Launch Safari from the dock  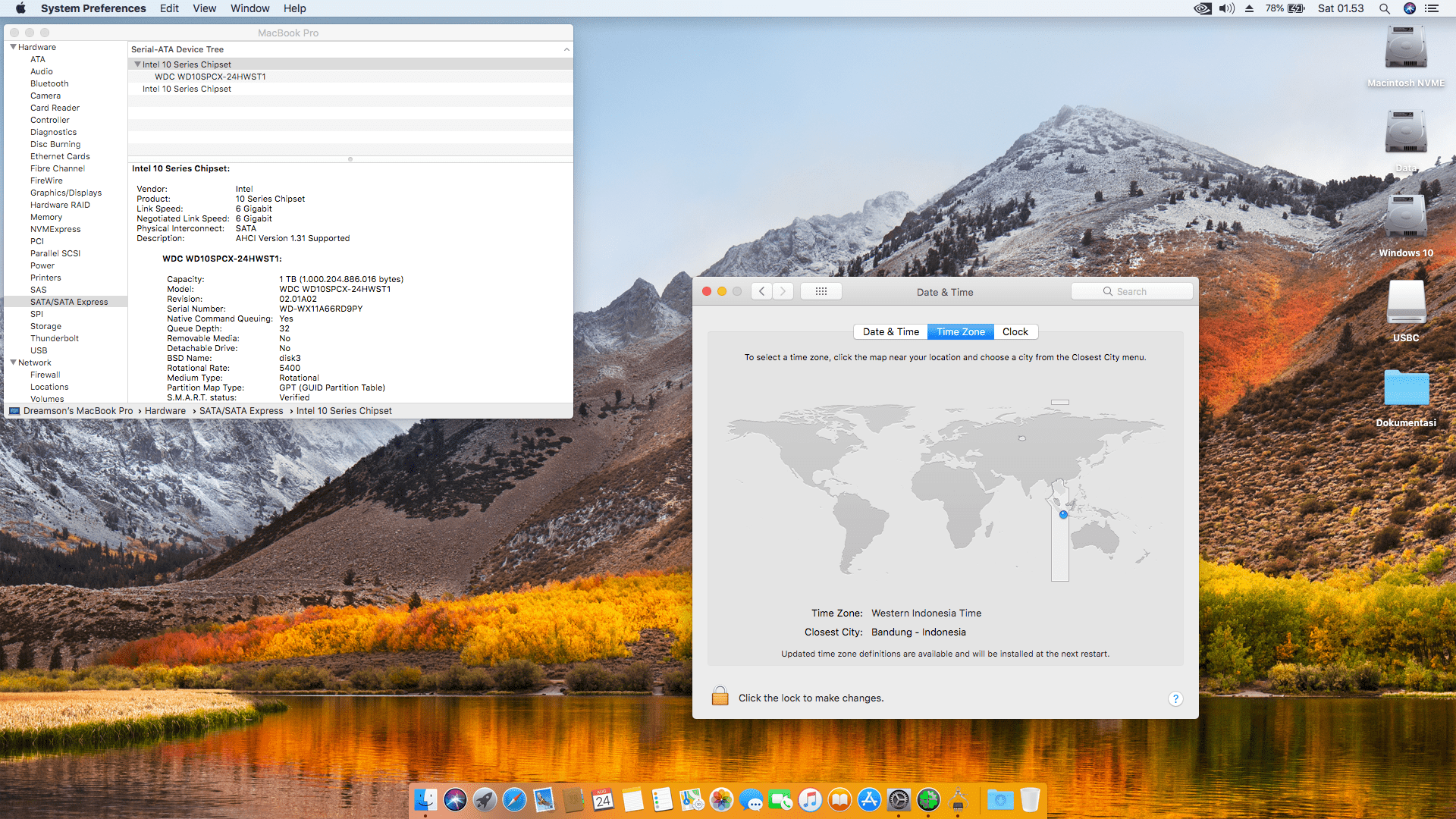tap(514, 799)
